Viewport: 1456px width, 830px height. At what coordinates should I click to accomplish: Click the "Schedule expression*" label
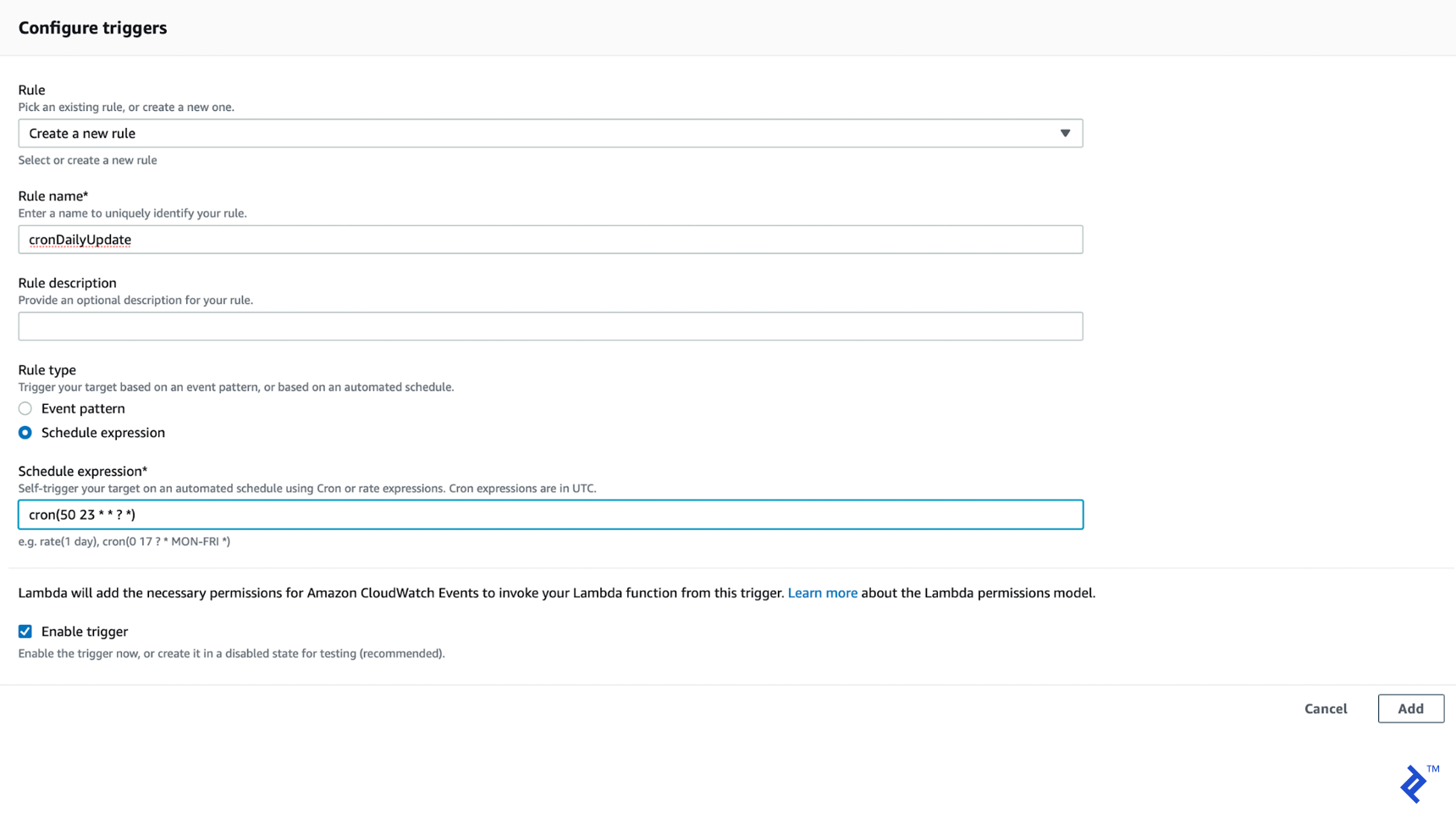click(x=82, y=471)
